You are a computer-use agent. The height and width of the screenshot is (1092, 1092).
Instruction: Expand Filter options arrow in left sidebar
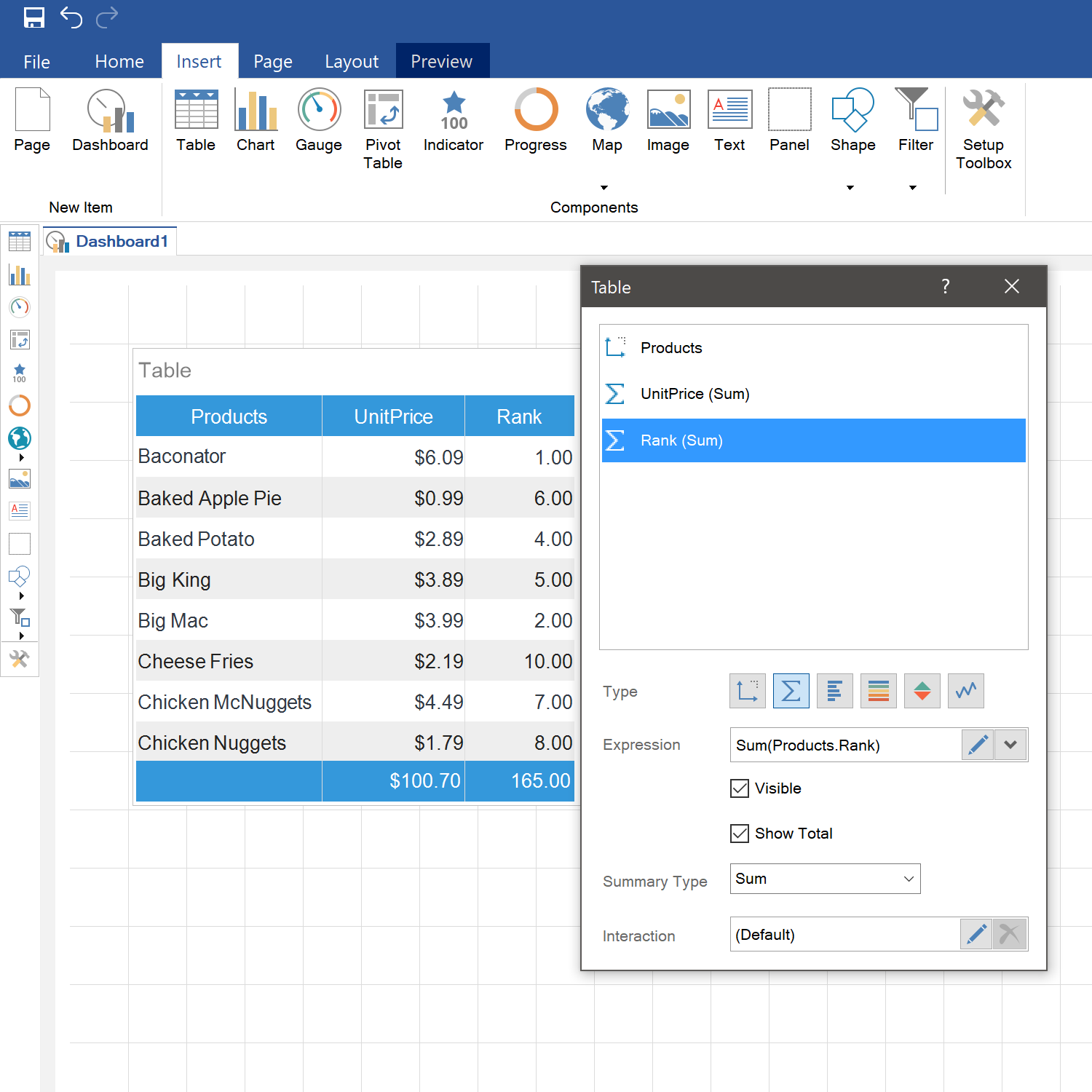tap(22, 636)
